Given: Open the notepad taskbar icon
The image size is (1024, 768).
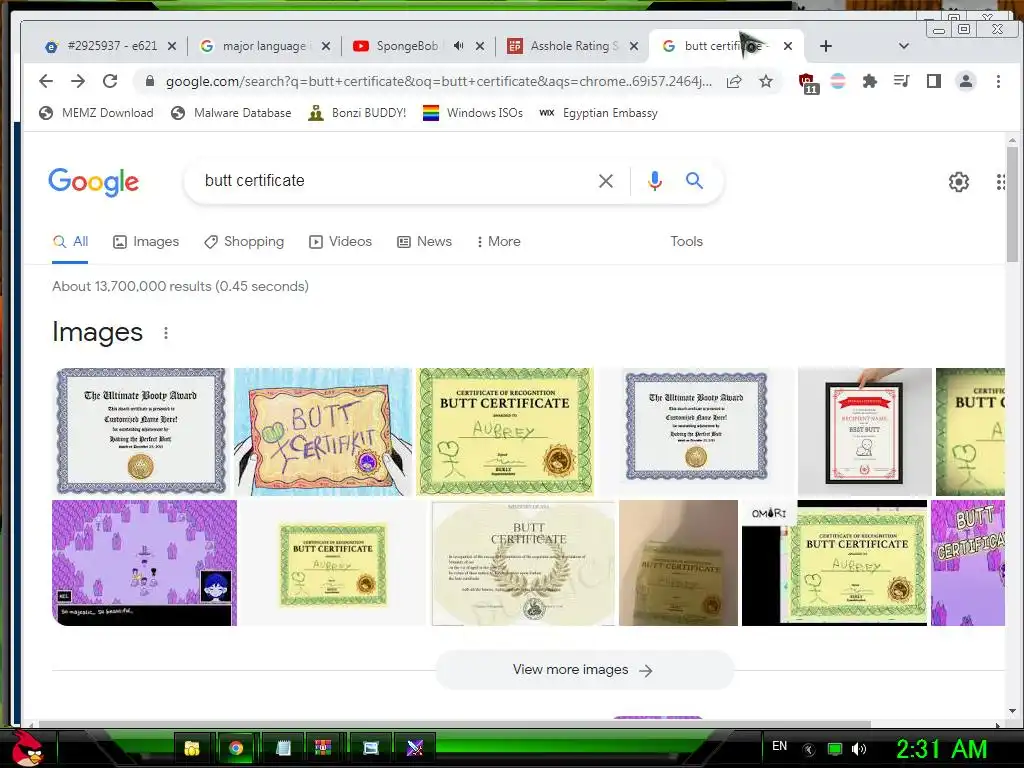Looking at the screenshot, I should pyautogui.click(x=283, y=748).
